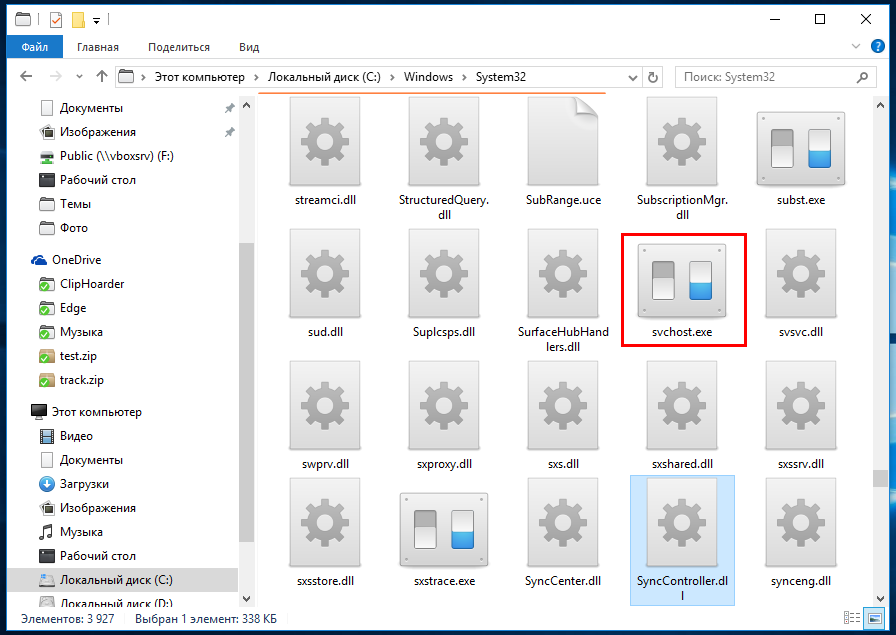Select the SupIcsps.dll file icon

(444, 273)
